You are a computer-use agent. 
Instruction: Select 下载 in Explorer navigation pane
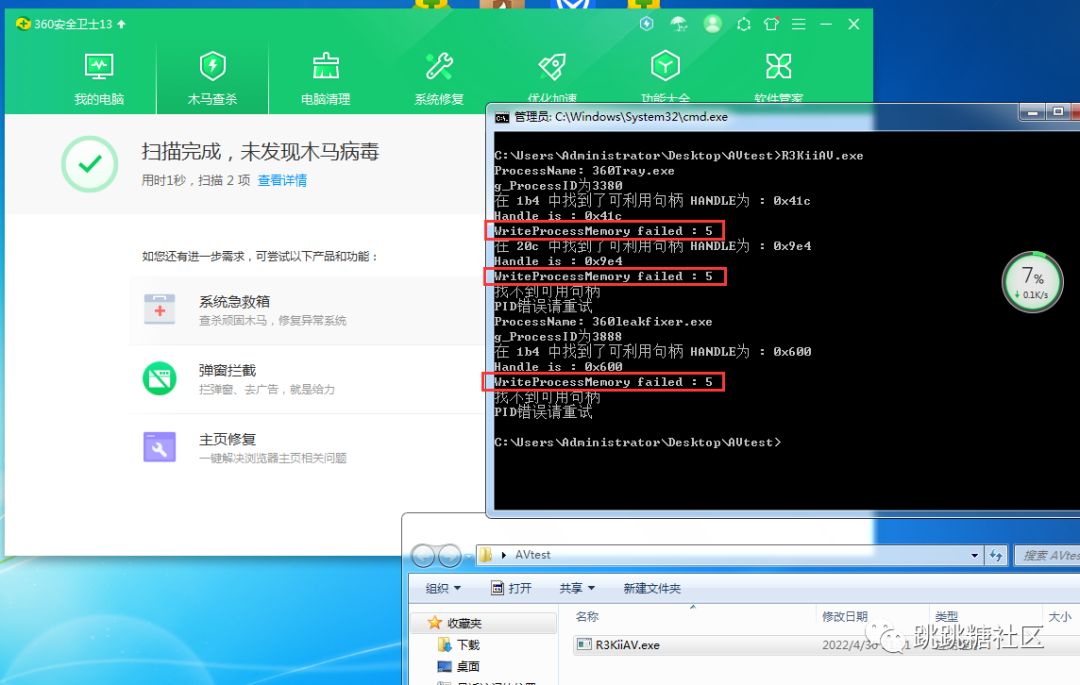(x=468, y=645)
